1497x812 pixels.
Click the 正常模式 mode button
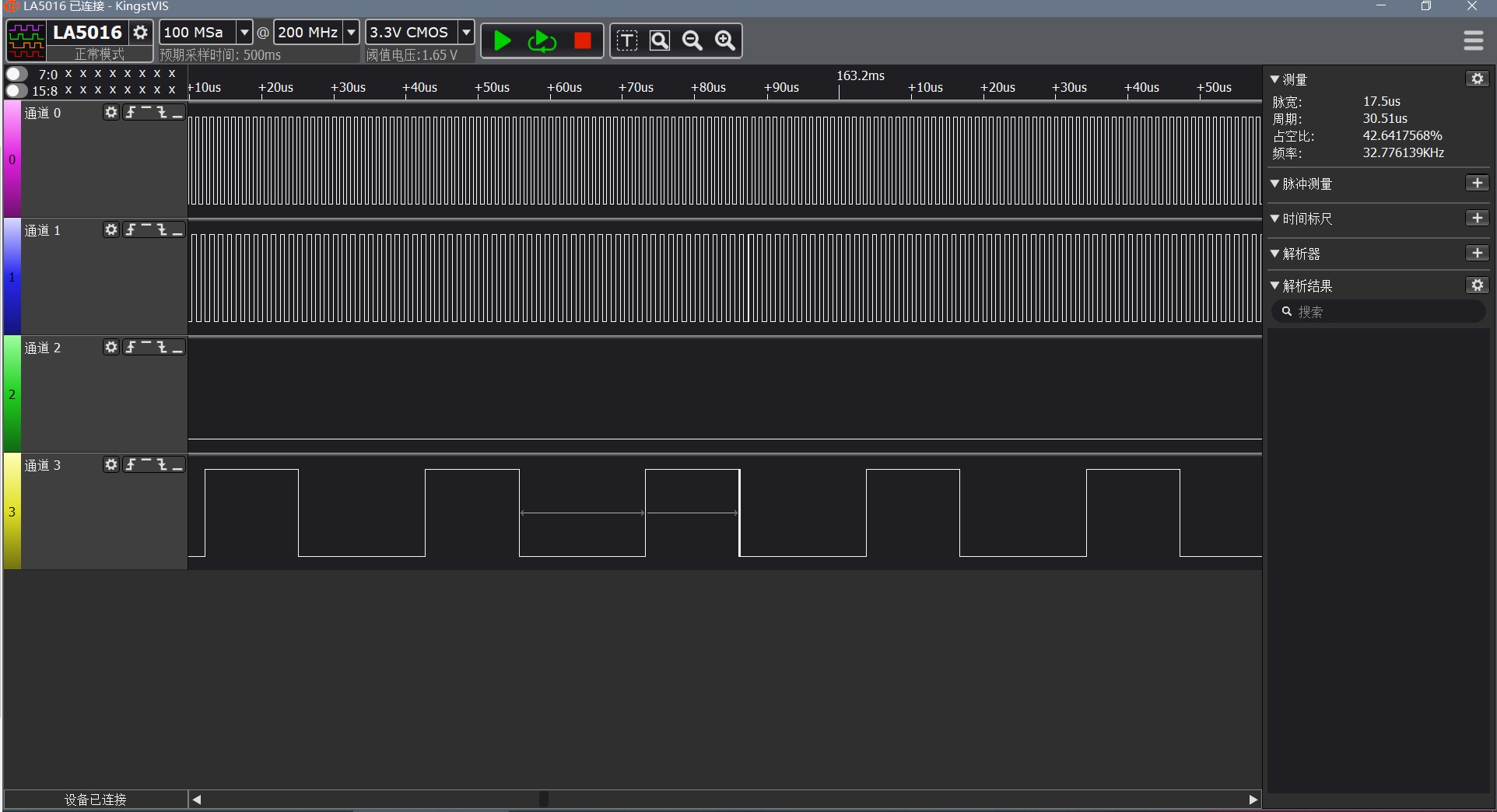point(99,54)
